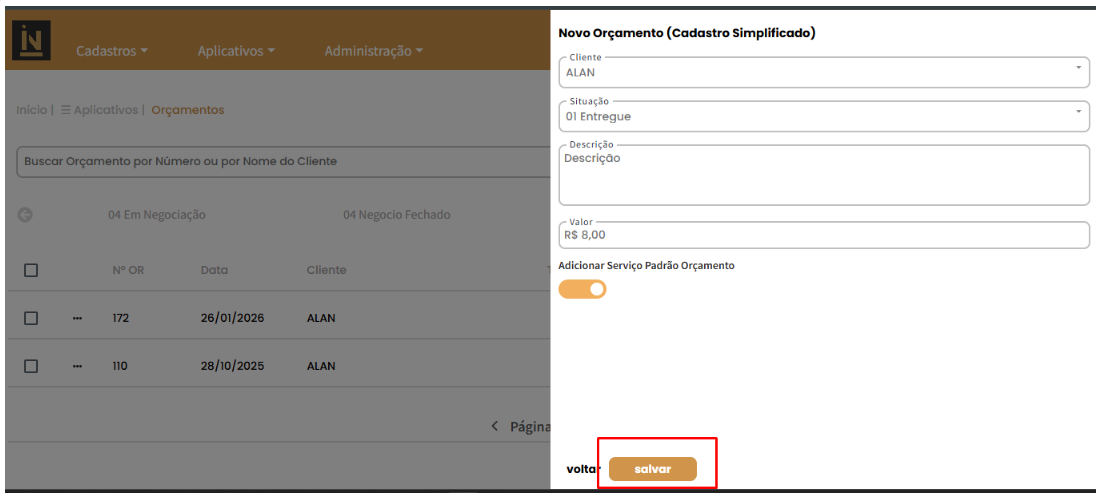
Task: Click into the Valor field
Action: (x=822, y=235)
